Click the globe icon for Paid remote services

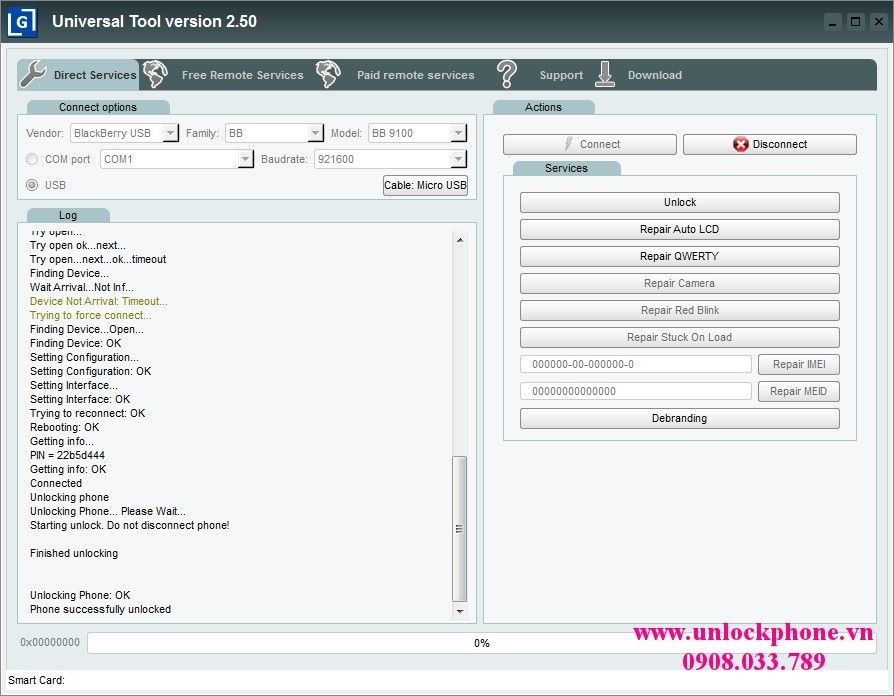click(x=328, y=74)
